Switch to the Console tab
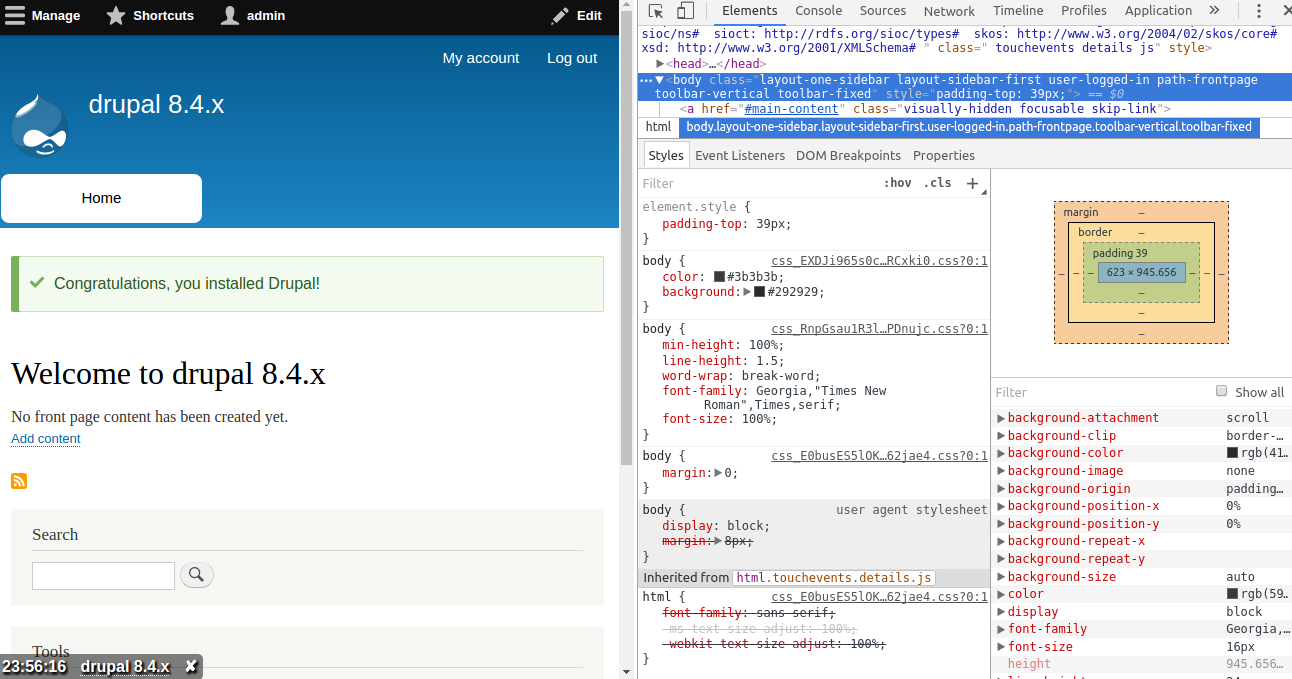Image resolution: width=1292 pixels, height=679 pixels. pyautogui.click(x=818, y=11)
